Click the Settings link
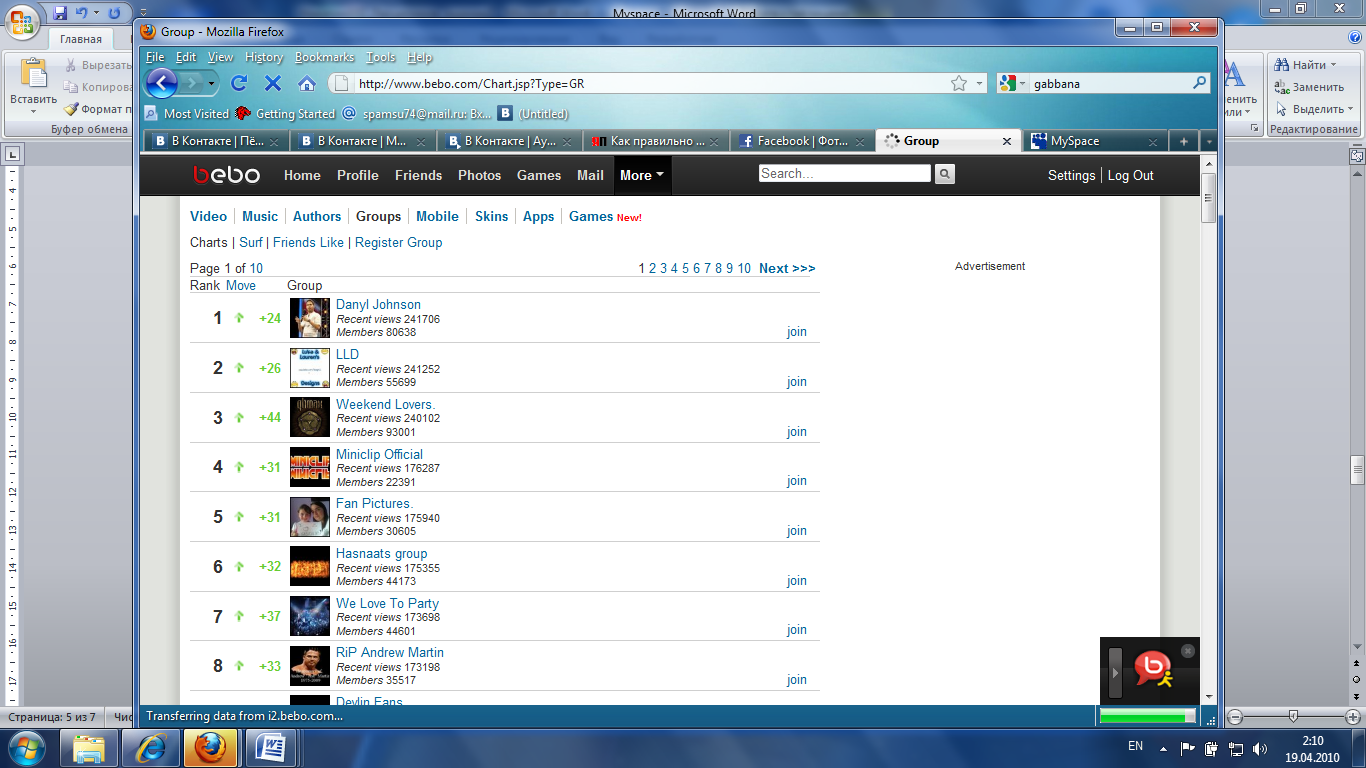 1071,175
